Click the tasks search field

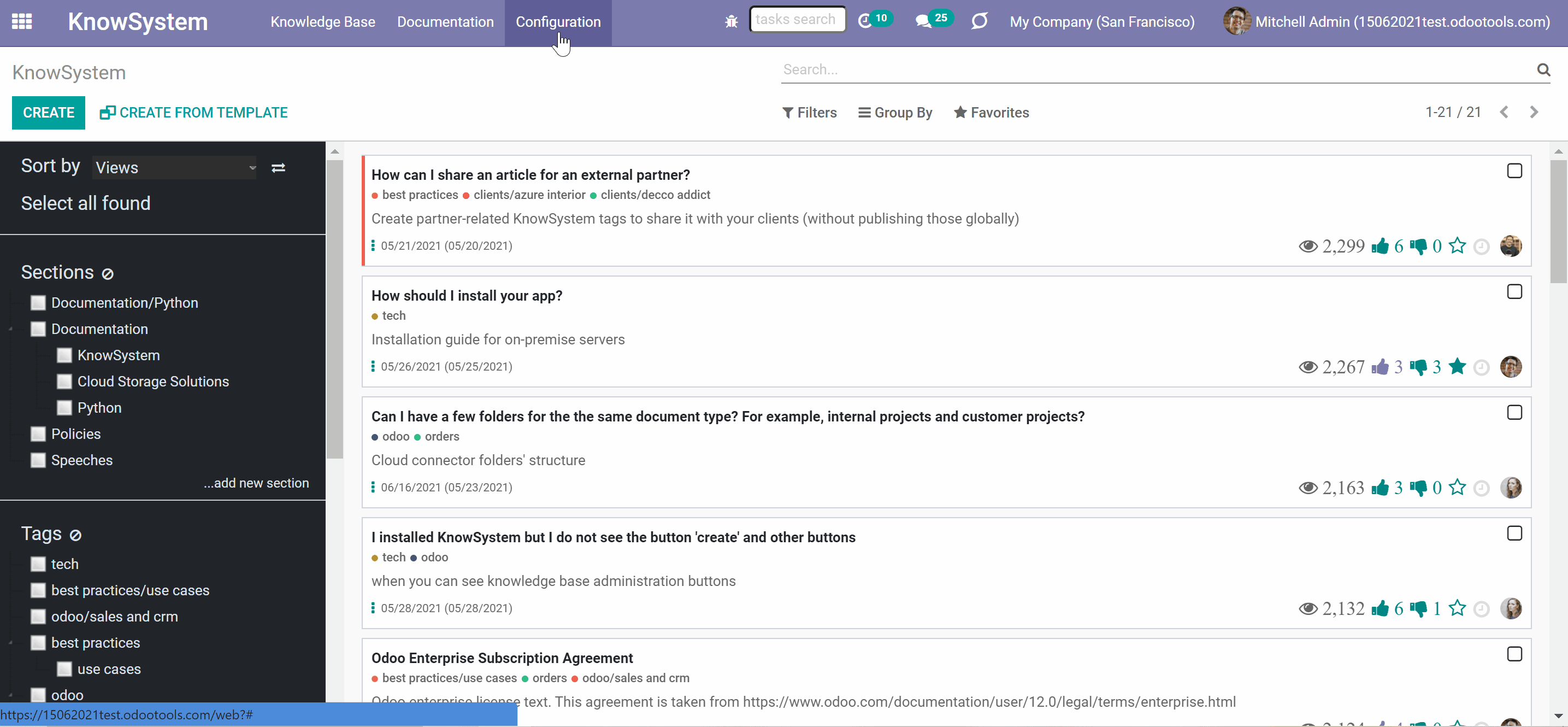coord(798,20)
